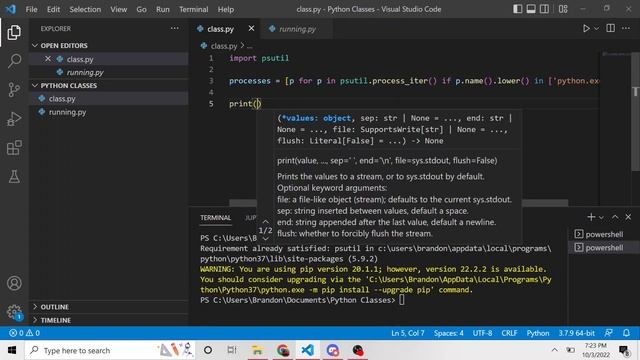Select the second powershell terminal
The height and width of the screenshot is (360, 640).
[604, 247]
